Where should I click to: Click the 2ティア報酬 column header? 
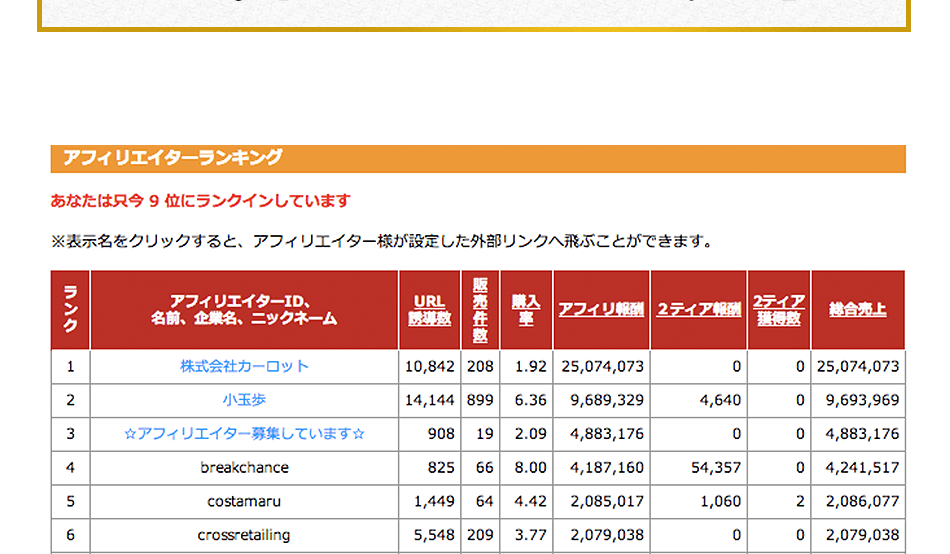(698, 310)
